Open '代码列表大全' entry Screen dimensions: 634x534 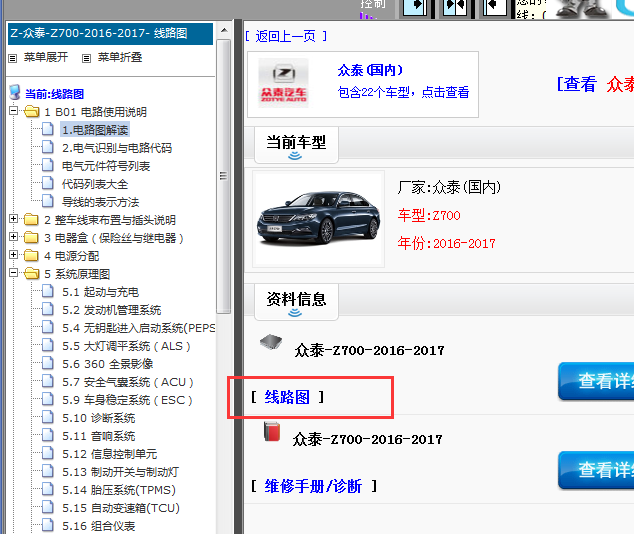95,184
